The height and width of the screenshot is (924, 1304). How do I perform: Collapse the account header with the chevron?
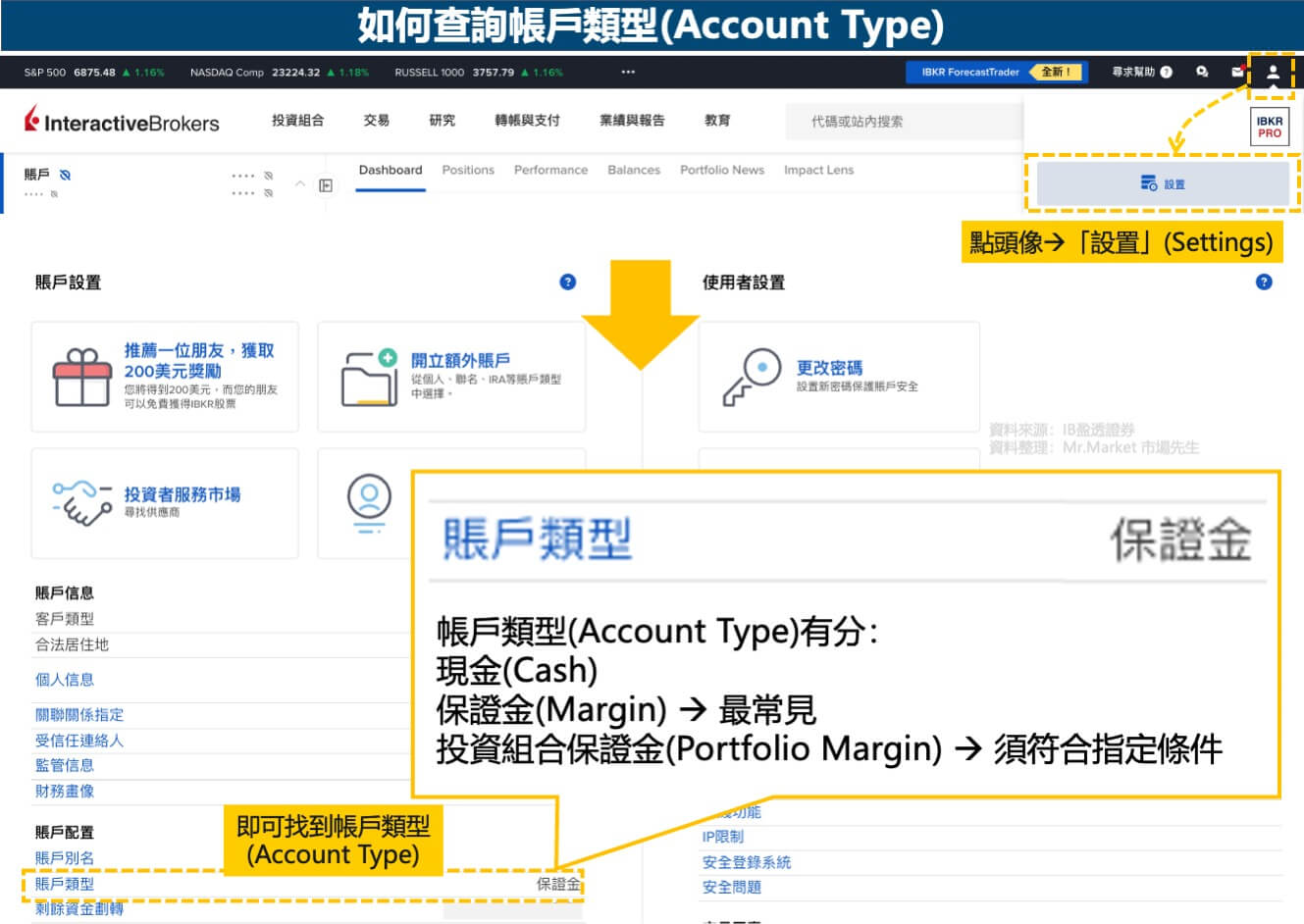300,184
